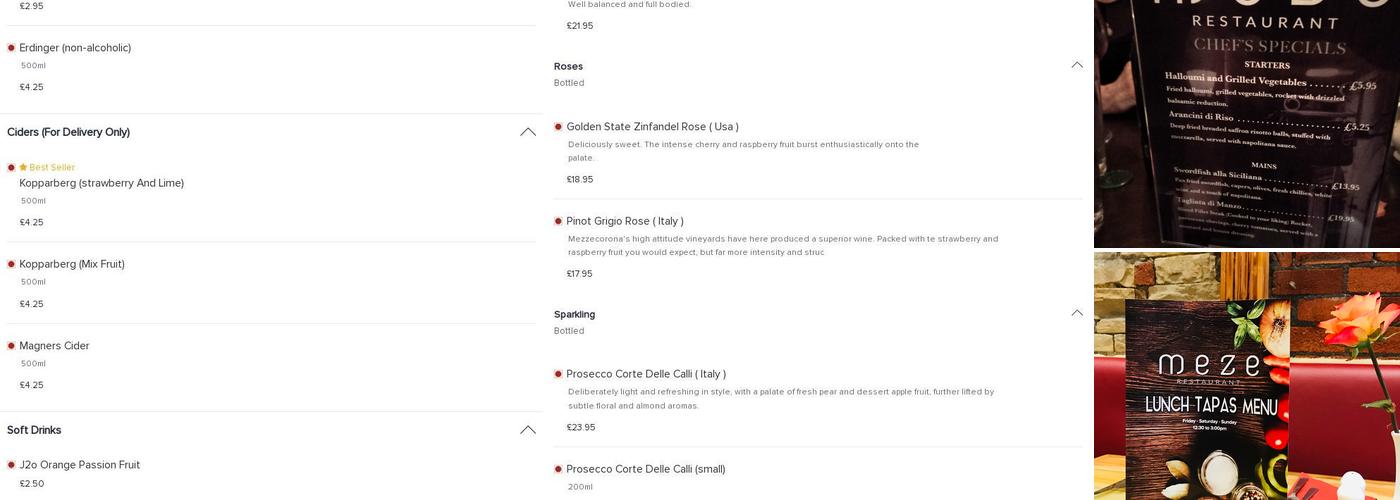Select Magners Cider menu item
1400x500 pixels.
(54, 346)
